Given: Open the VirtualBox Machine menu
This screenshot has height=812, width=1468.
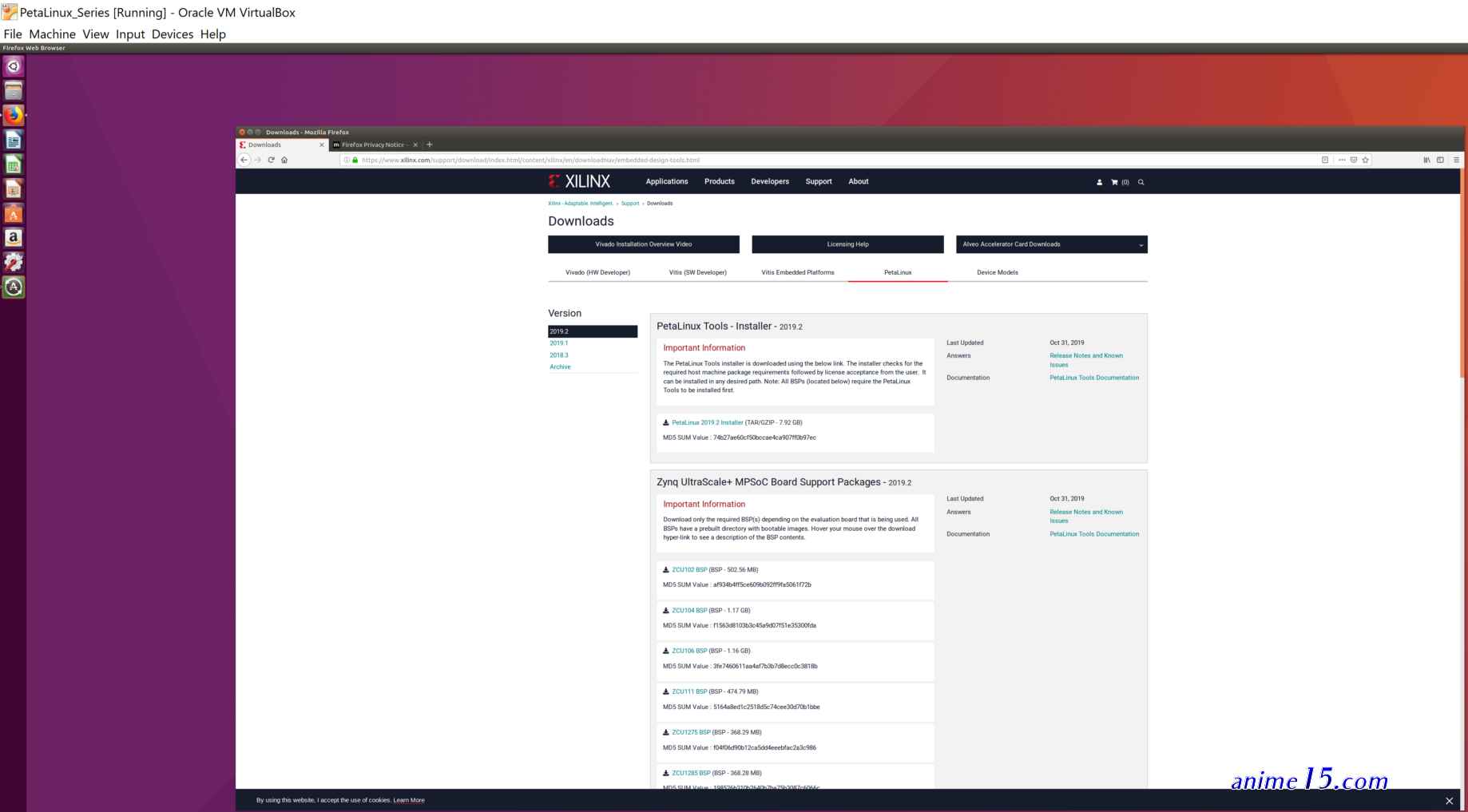Looking at the screenshot, I should click(x=52, y=34).
